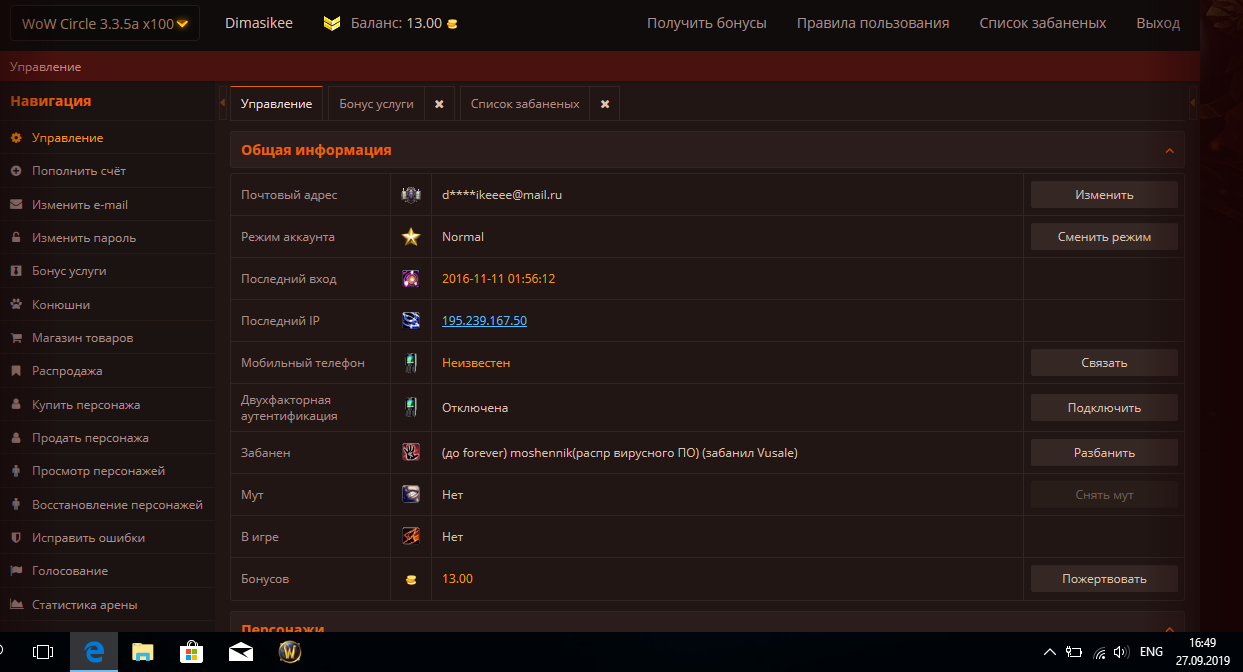Close the Бонус услуги tab
The width and height of the screenshot is (1243, 672).
click(439, 104)
